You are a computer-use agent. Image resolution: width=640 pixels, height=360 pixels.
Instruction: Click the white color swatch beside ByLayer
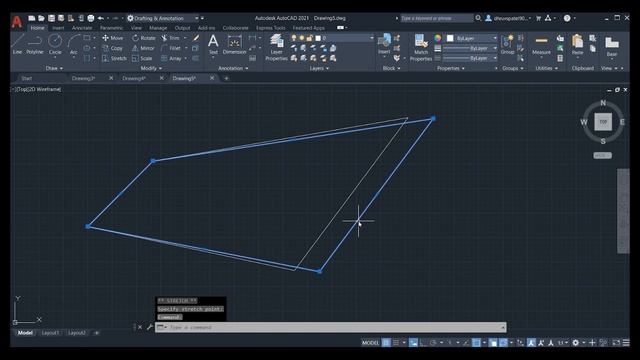(x=450, y=38)
